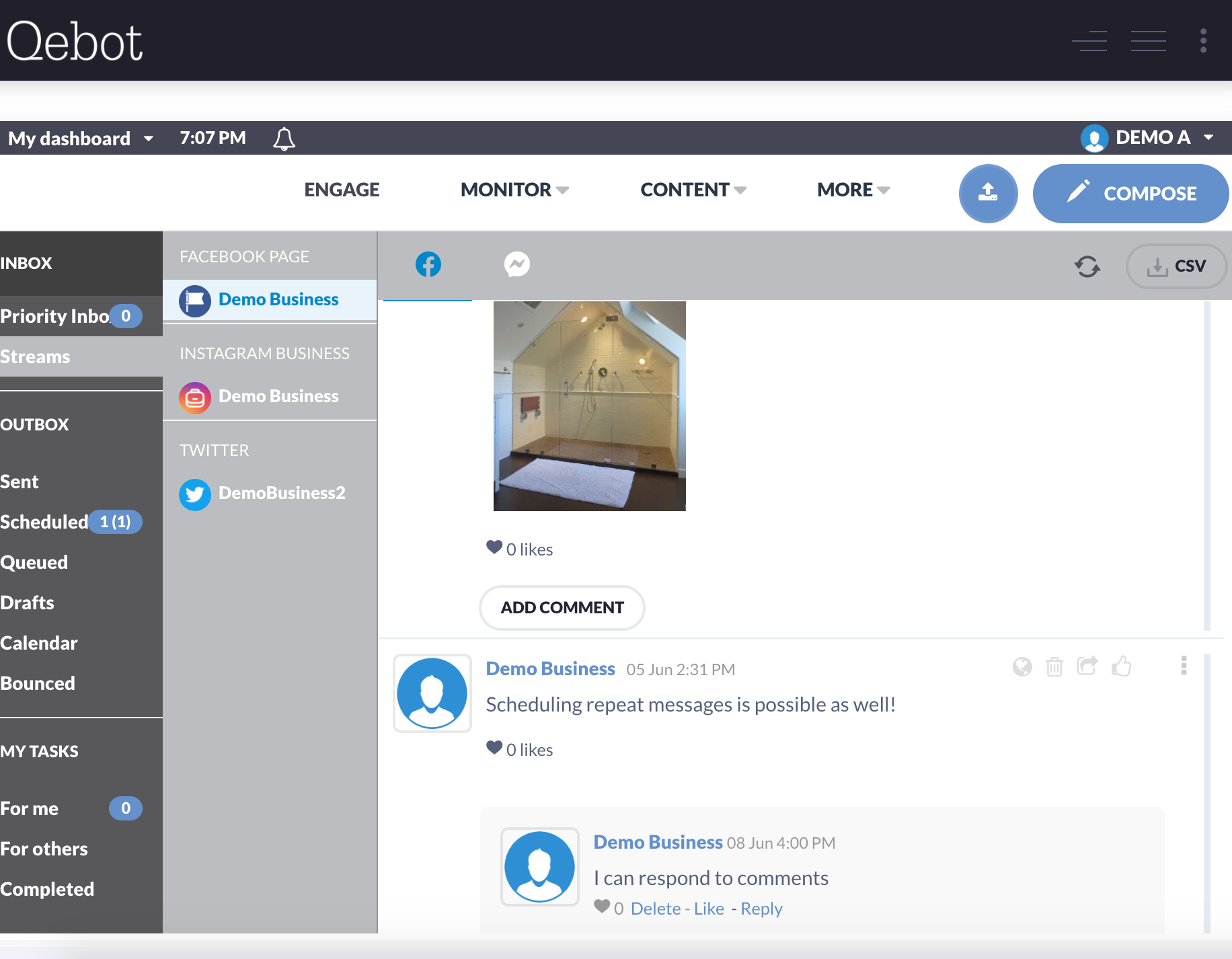Click the COMPOSE button

pos(1130,193)
